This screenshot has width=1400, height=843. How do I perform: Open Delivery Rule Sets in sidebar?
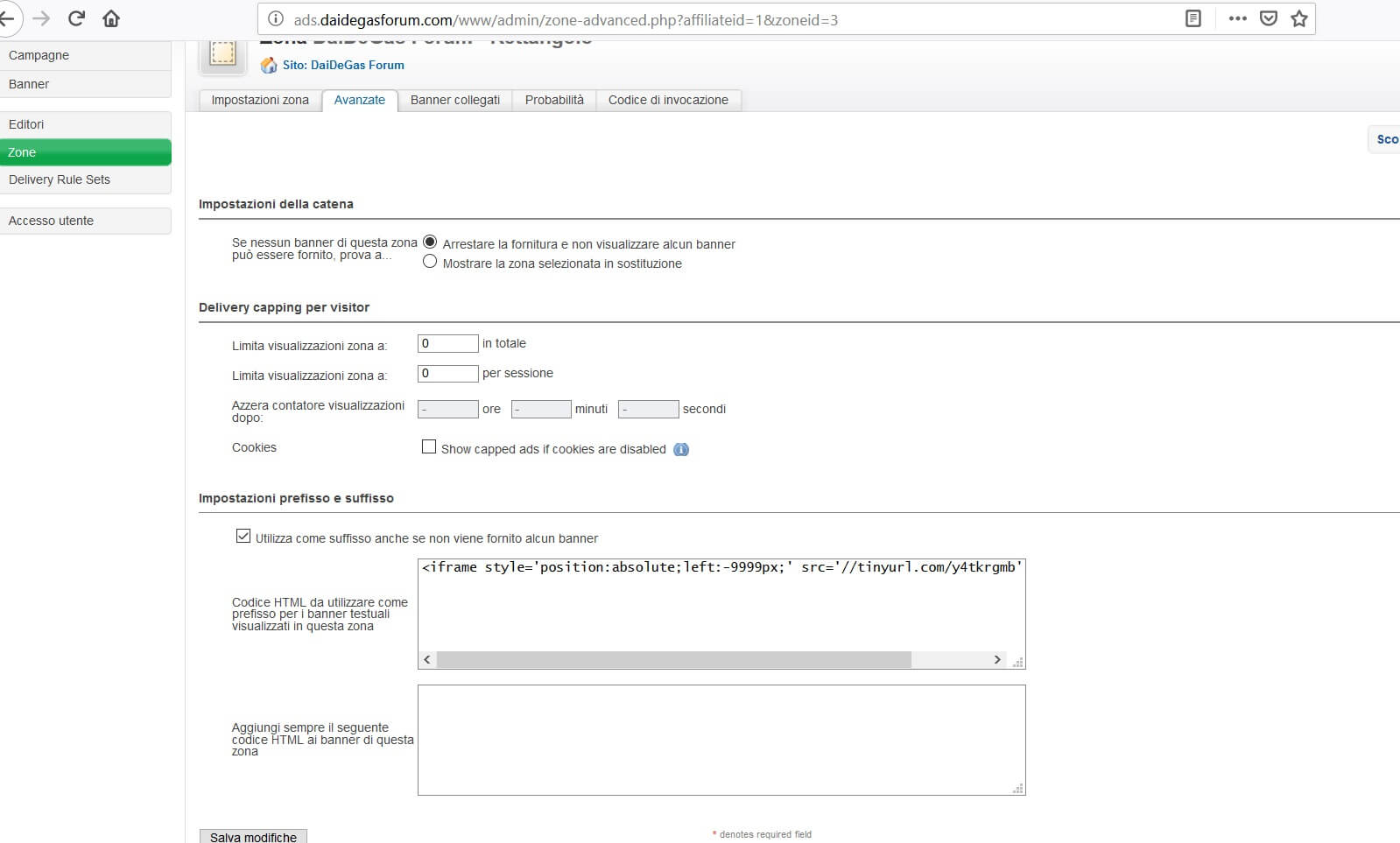pyautogui.click(x=86, y=179)
